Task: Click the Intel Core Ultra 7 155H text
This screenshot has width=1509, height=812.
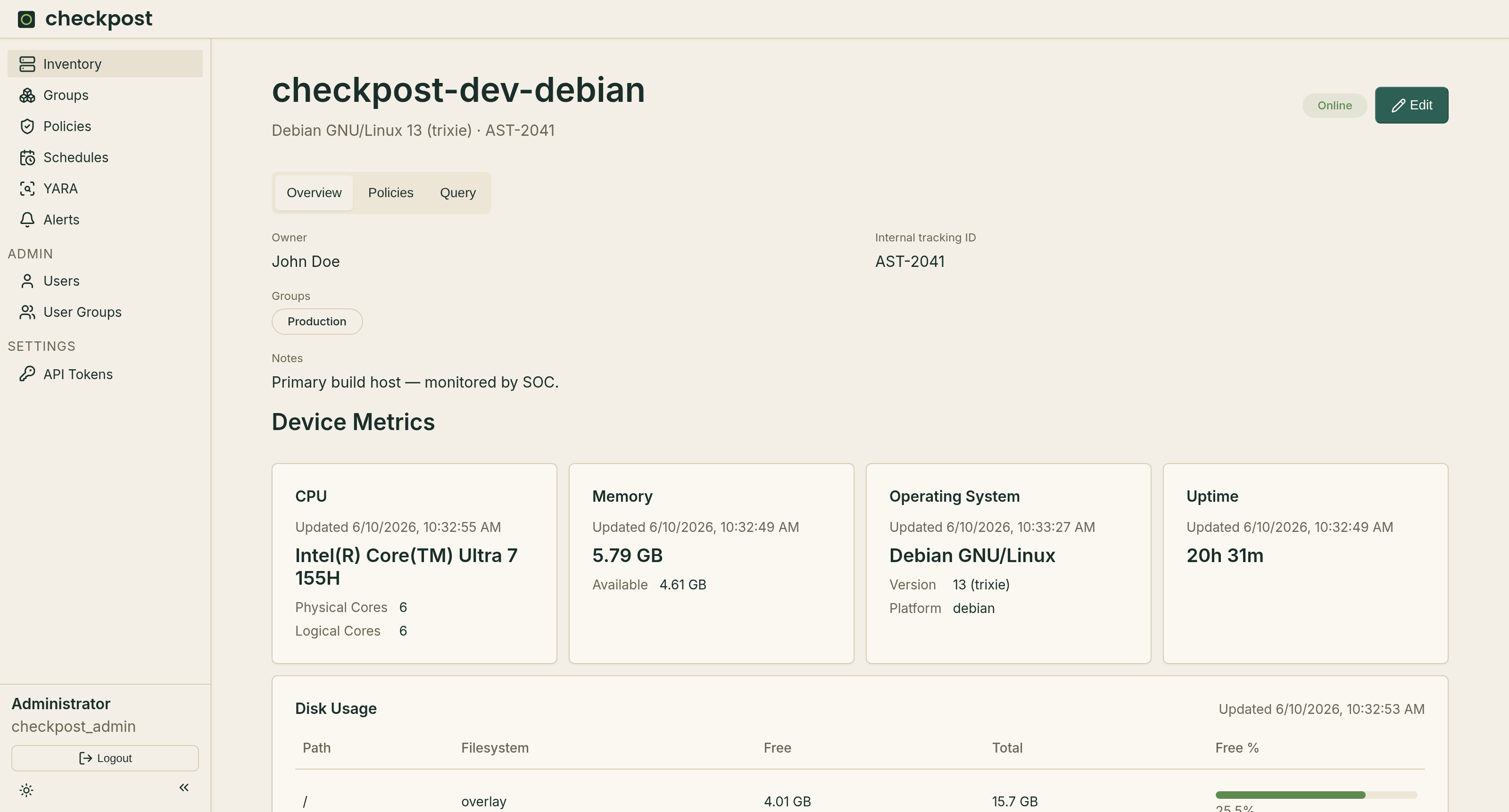Action: (406, 566)
